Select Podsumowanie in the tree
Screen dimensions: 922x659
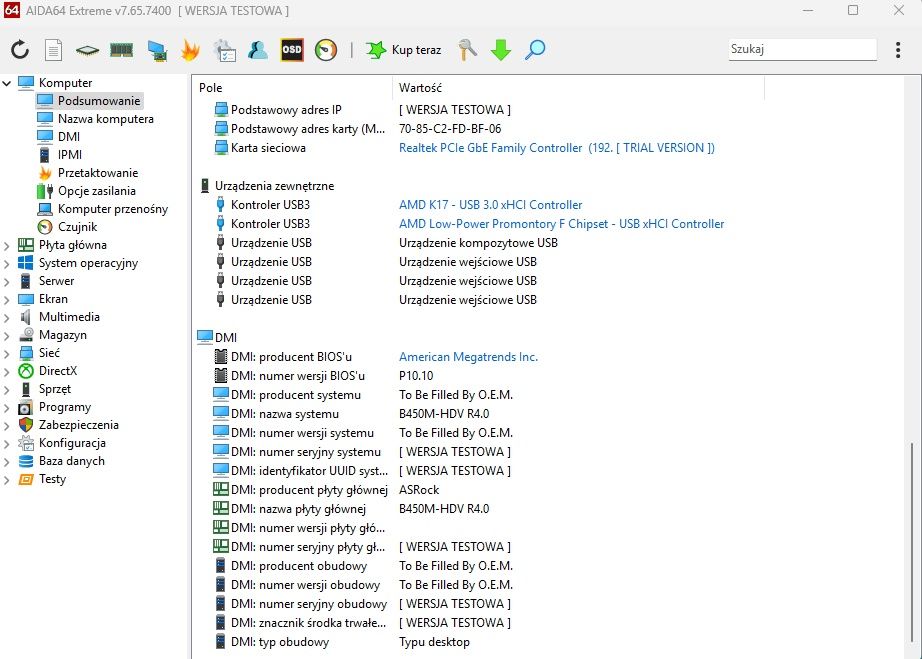click(99, 101)
